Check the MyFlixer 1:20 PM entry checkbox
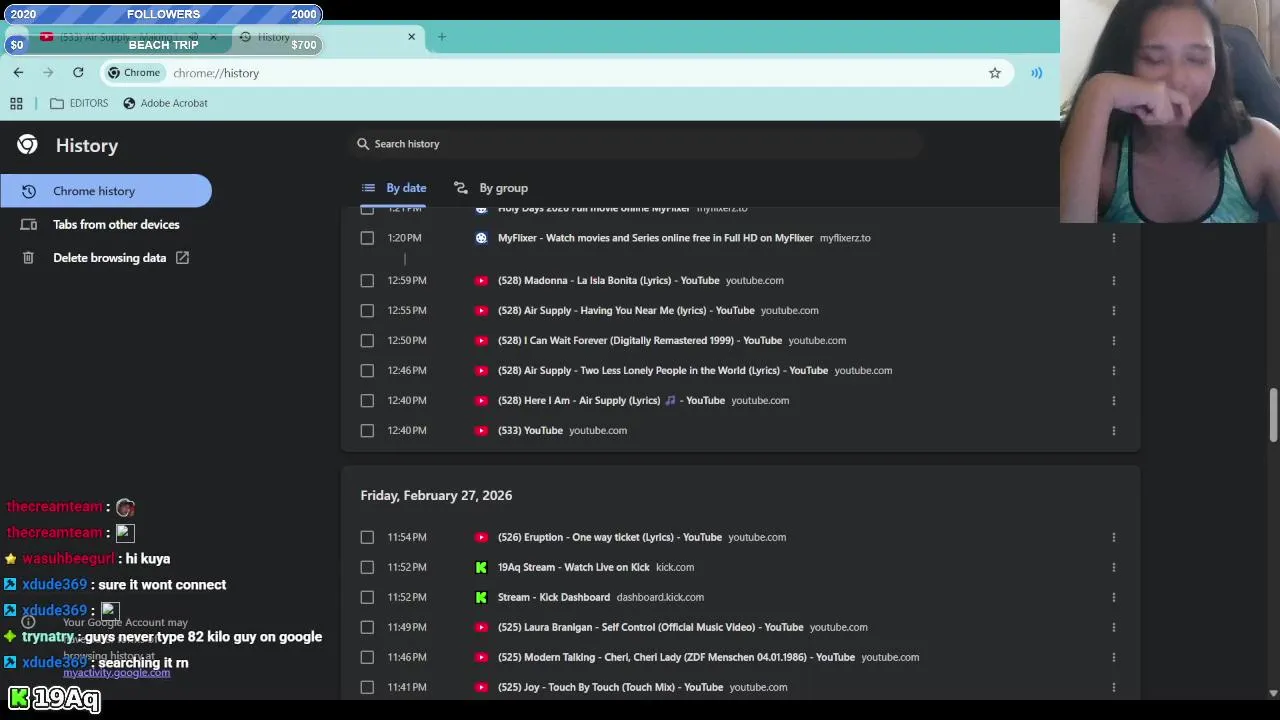Viewport: 1280px width, 720px height. [x=367, y=238]
